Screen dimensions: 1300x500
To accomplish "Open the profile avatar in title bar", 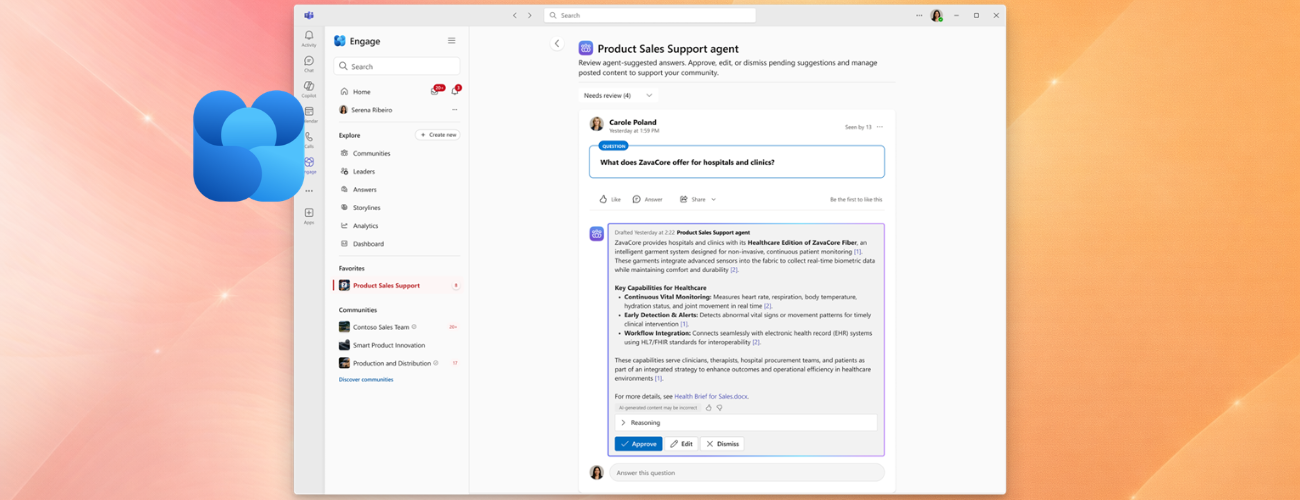I will point(937,15).
